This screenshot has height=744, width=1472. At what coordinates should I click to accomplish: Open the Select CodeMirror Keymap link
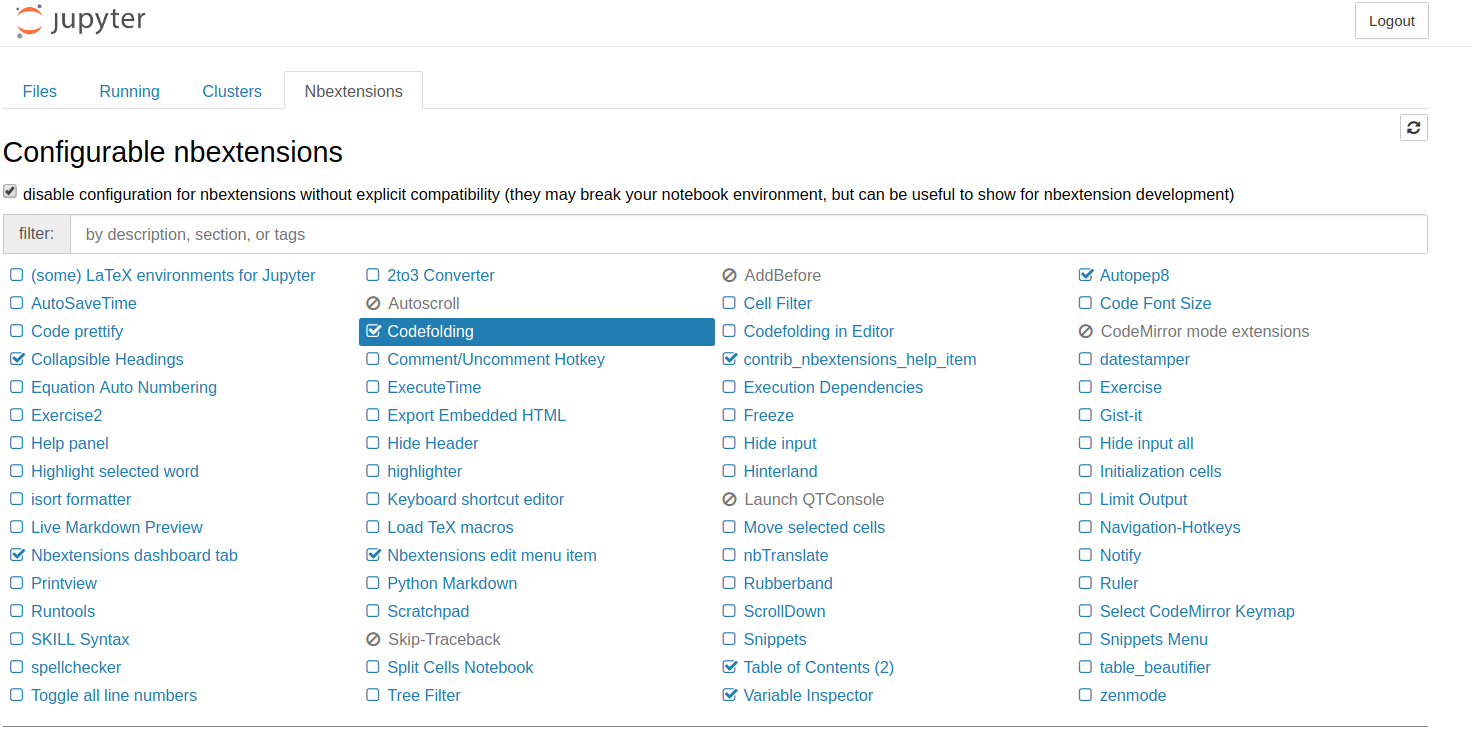[x=1197, y=611]
